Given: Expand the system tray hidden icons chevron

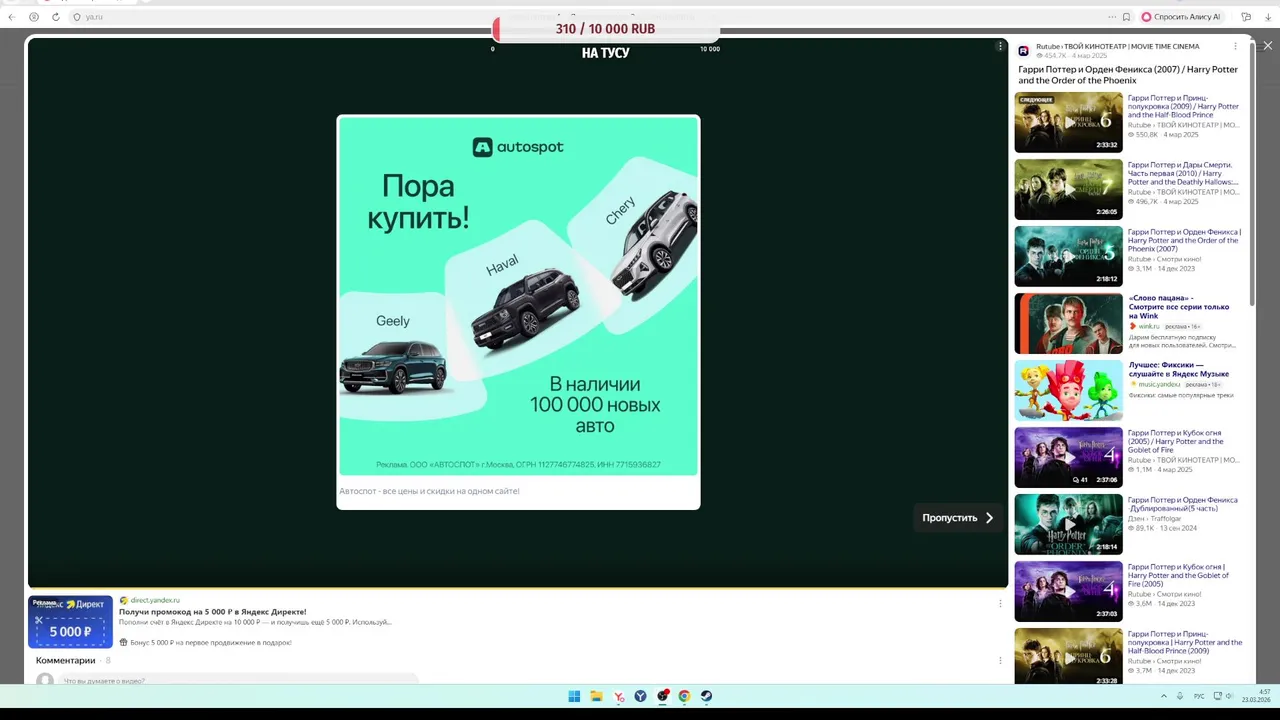Looking at the screenshot, I should (1163, 696).
